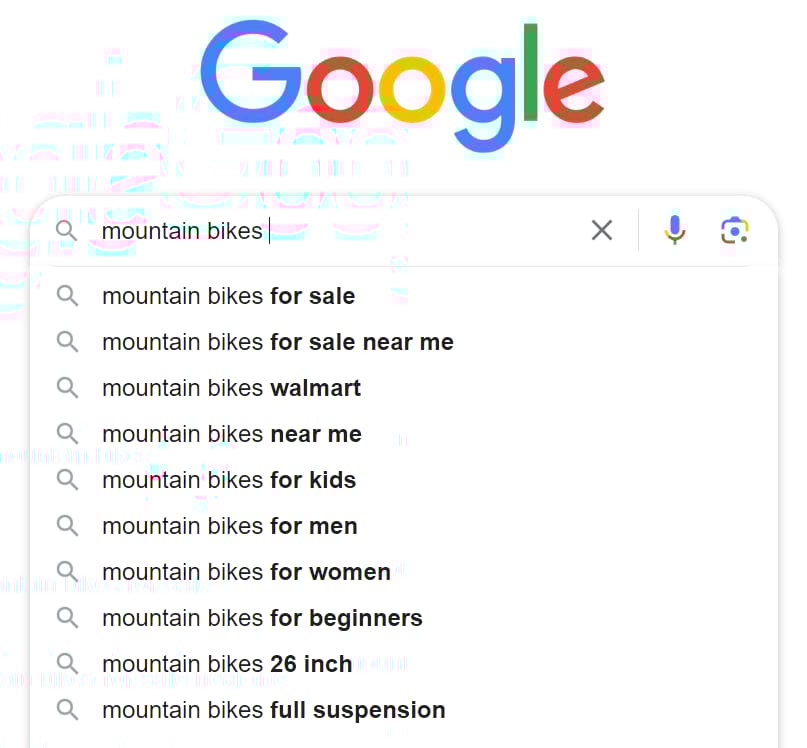Select the "mountain bikes for sale near me" suggestion

(x=277, y=342)
